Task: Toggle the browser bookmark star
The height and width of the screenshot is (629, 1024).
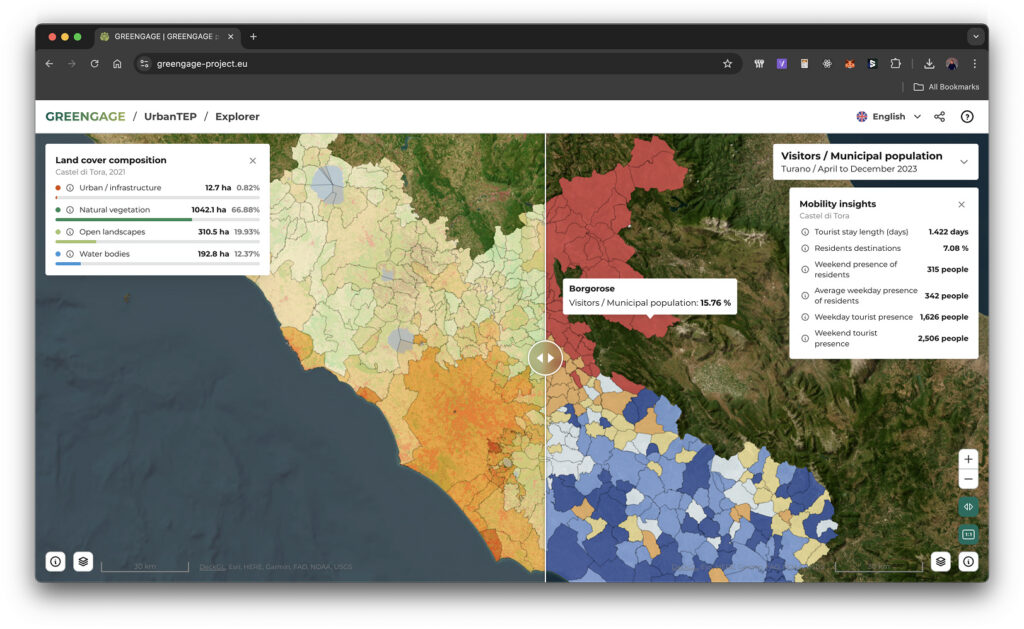Action: [728, 62]
